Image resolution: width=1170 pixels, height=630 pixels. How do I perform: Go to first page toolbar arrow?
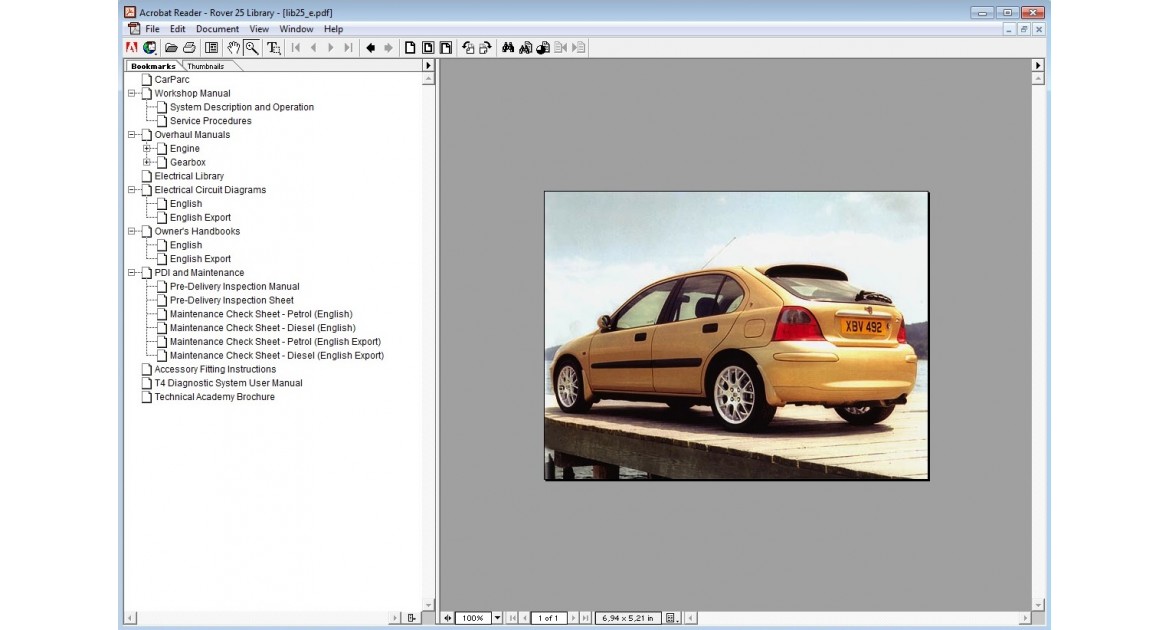coord(295,48)
